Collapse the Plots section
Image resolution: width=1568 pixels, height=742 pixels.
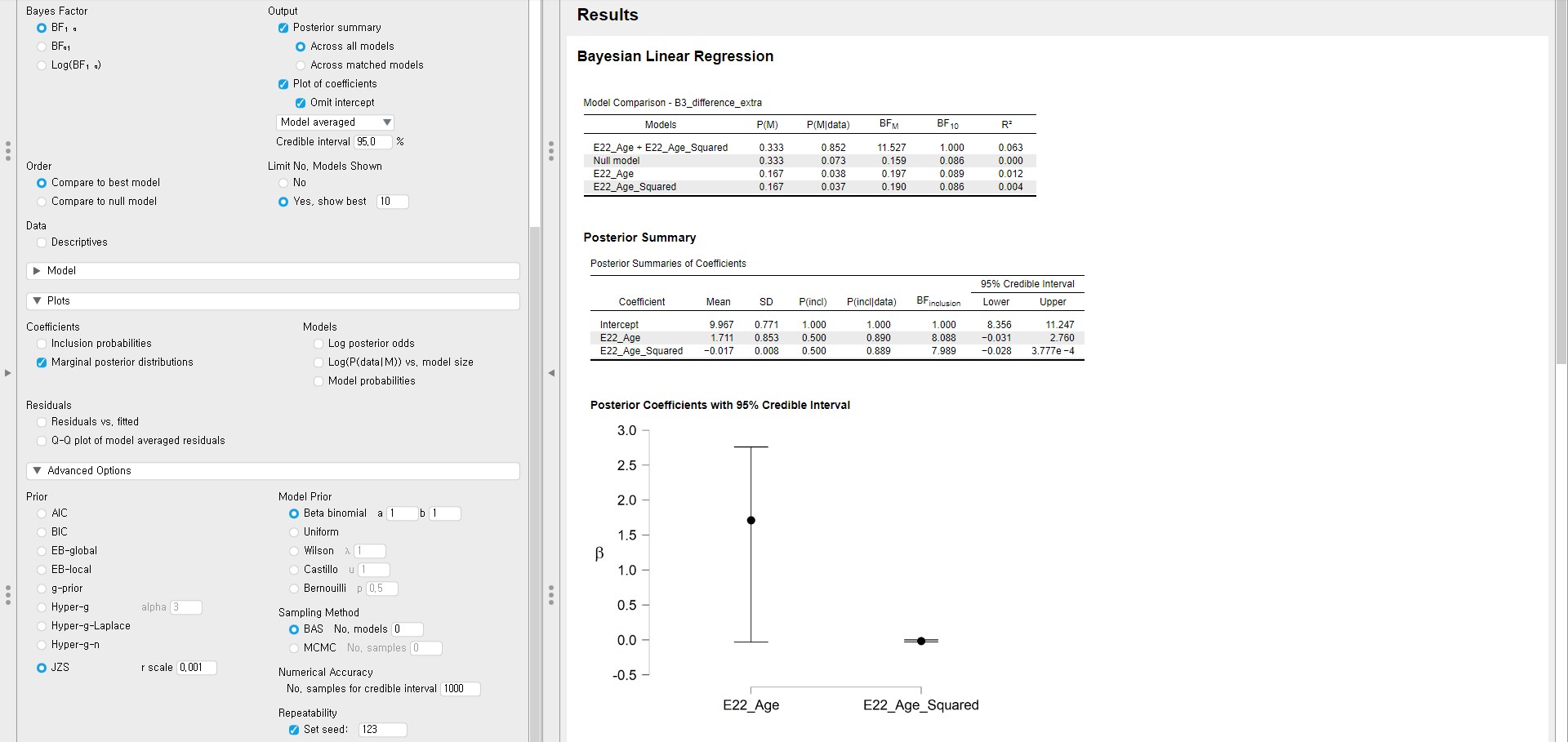point(273,301)
